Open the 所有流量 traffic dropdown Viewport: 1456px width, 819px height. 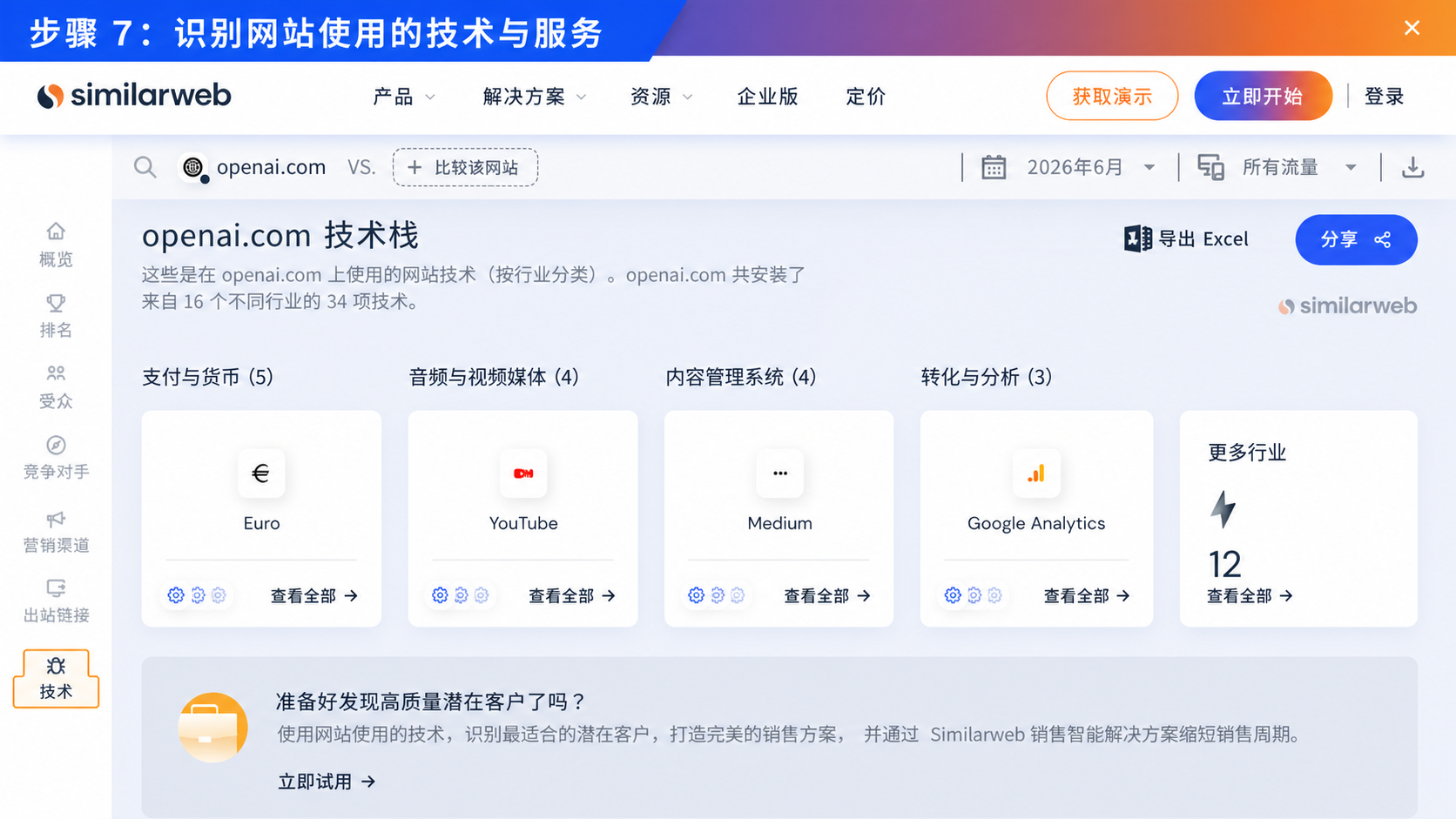[1299, 167]
